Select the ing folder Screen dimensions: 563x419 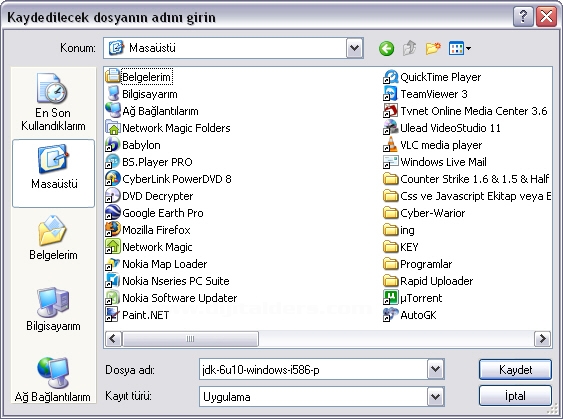pos(399,229)
